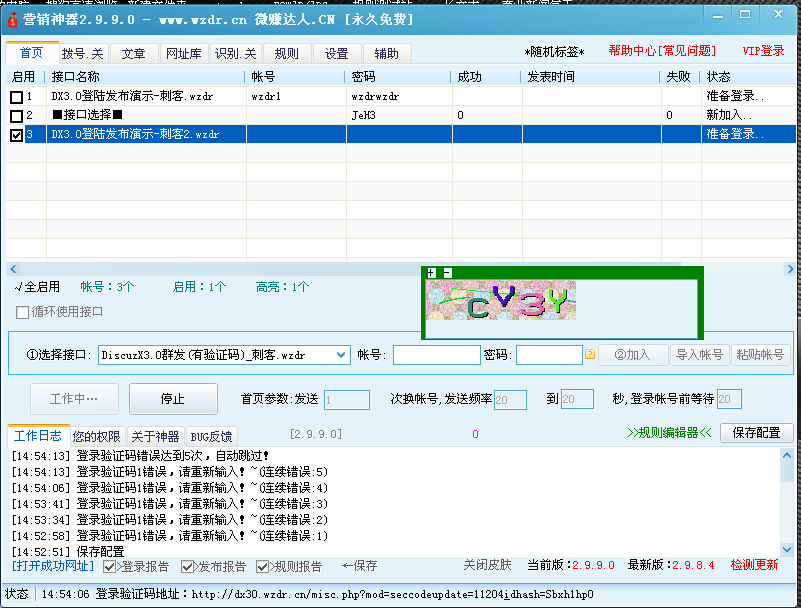Uncheck the checkbox for row 3
The height and width of the screenshot is (608, 801).
(x=16, y=135)
